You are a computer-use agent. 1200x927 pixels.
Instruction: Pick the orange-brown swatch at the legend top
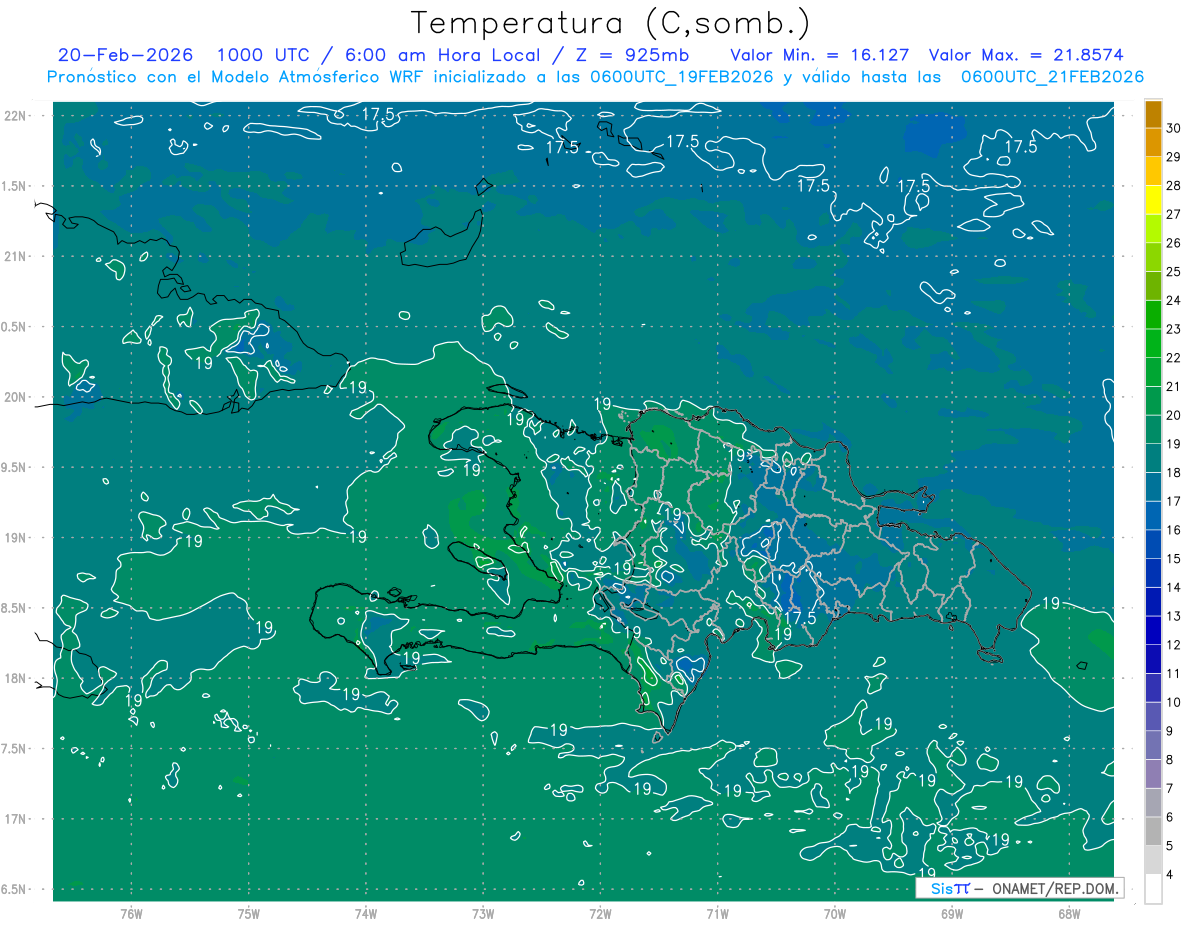coord(1153,114)
